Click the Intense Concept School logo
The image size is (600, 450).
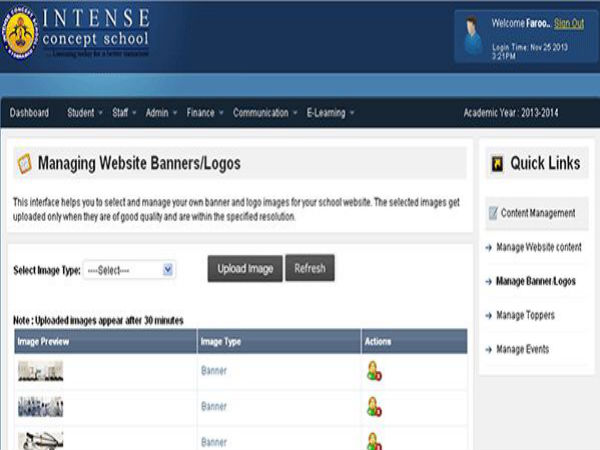pos(22,35)
